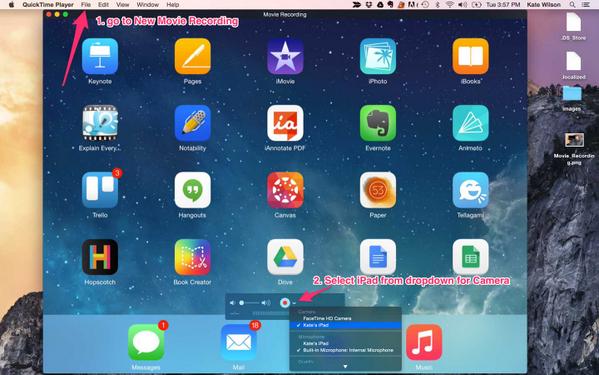This screenshot has height=375, width=599.
Task: Open the iBooks app icon
Action: (470, 56)
